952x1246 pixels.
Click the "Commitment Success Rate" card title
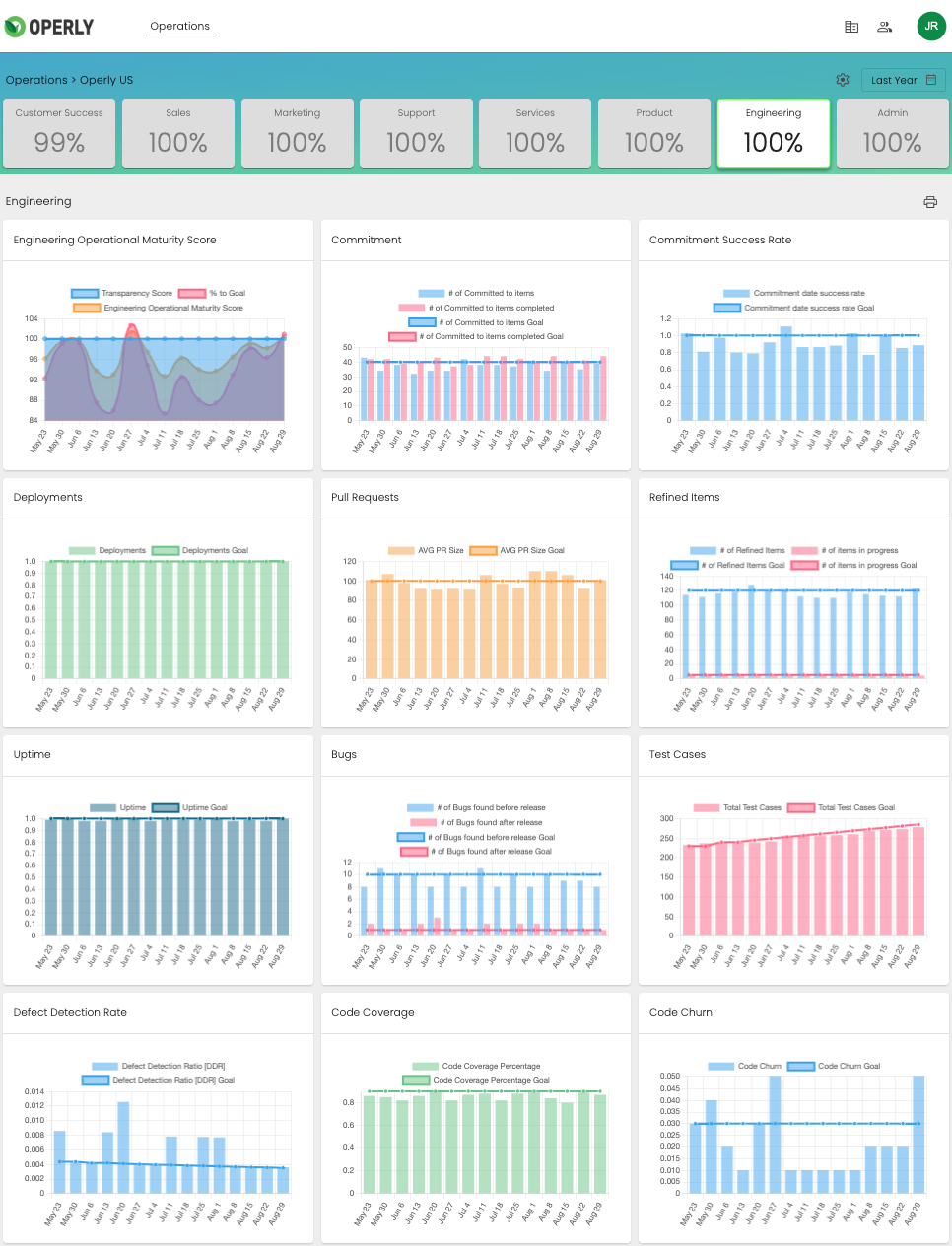tap(720, 240)
